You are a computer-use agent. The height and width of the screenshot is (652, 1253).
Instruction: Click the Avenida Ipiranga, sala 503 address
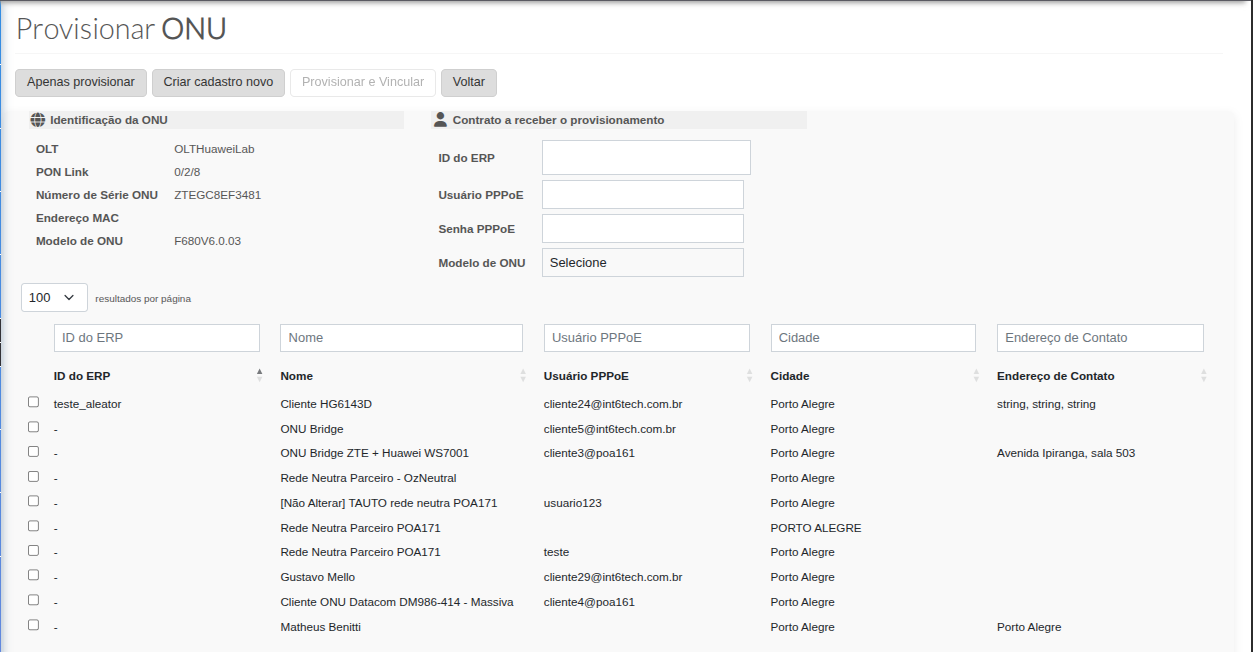1066,453
